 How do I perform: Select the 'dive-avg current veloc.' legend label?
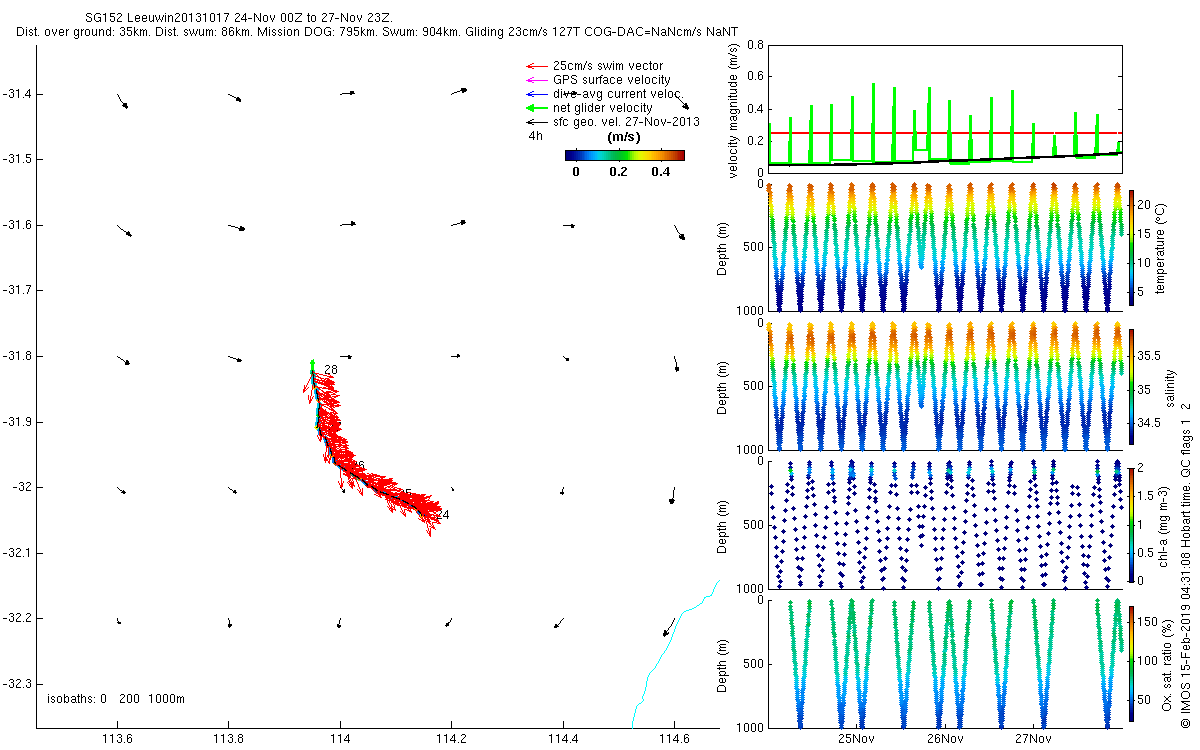(617, 94)
